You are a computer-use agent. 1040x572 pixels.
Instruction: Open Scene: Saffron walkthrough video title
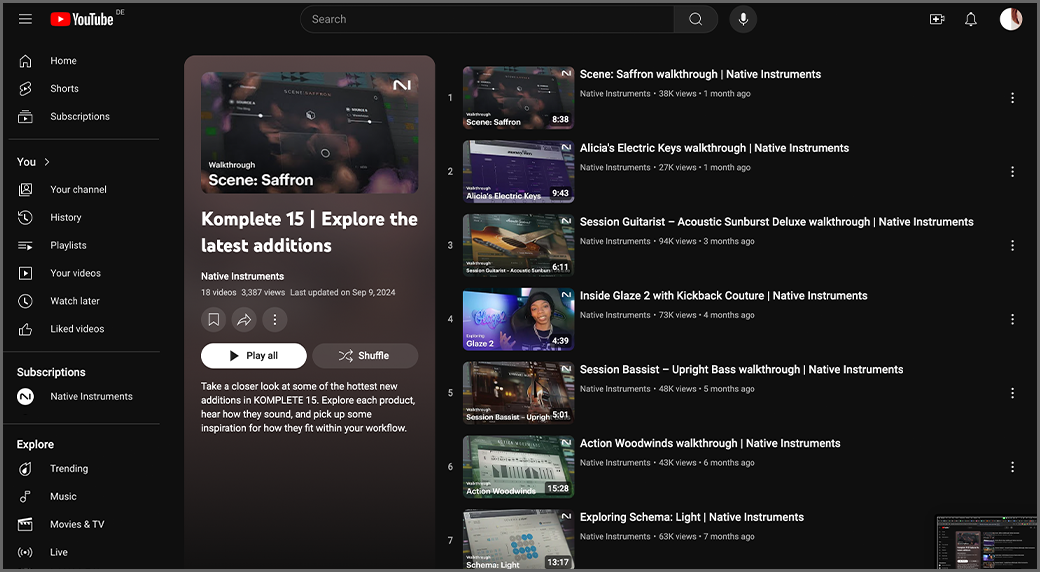pos(700,74)
